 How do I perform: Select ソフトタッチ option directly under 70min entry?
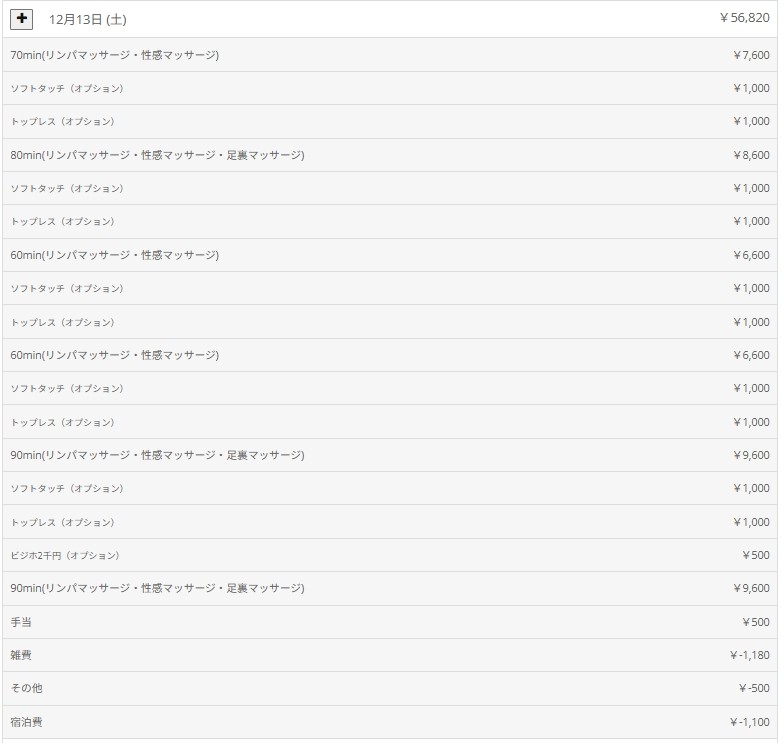[x=67, y=88]
